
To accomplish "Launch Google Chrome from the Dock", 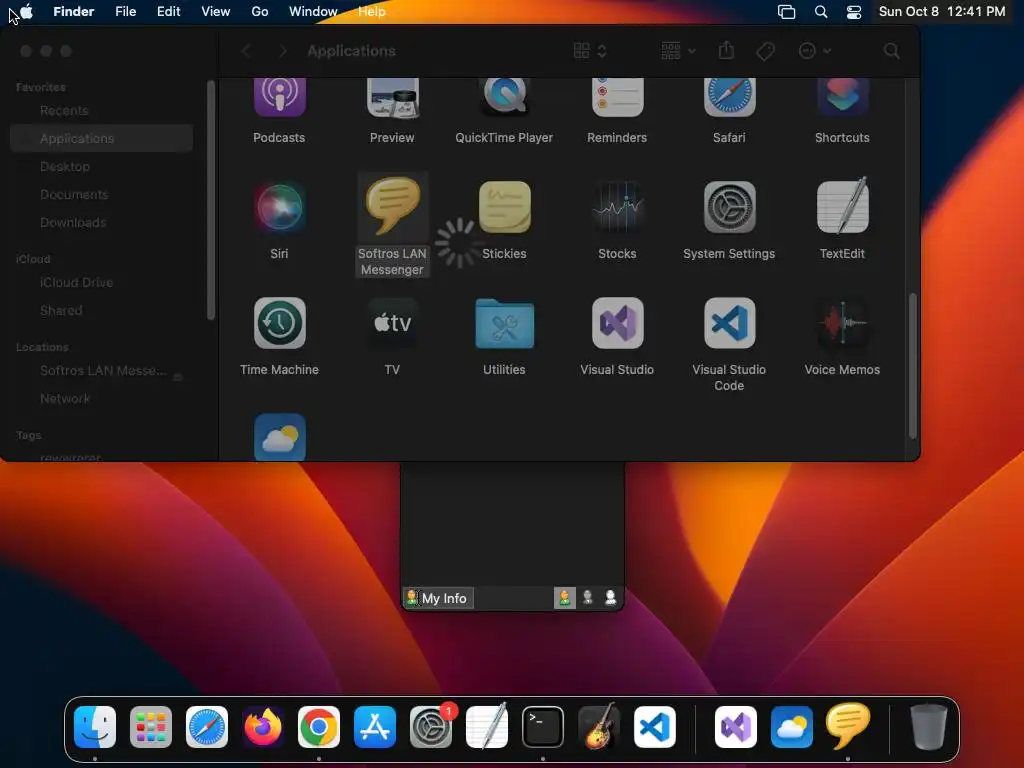I will point(319,727).
